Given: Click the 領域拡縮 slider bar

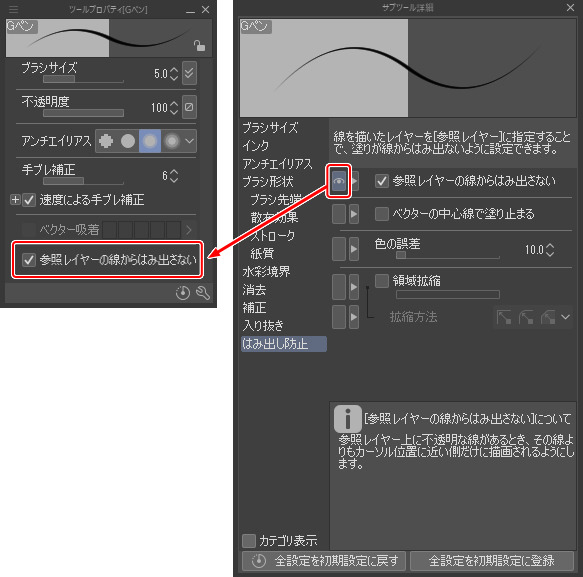Looking at the screenshot, I should tap(448, 295).
